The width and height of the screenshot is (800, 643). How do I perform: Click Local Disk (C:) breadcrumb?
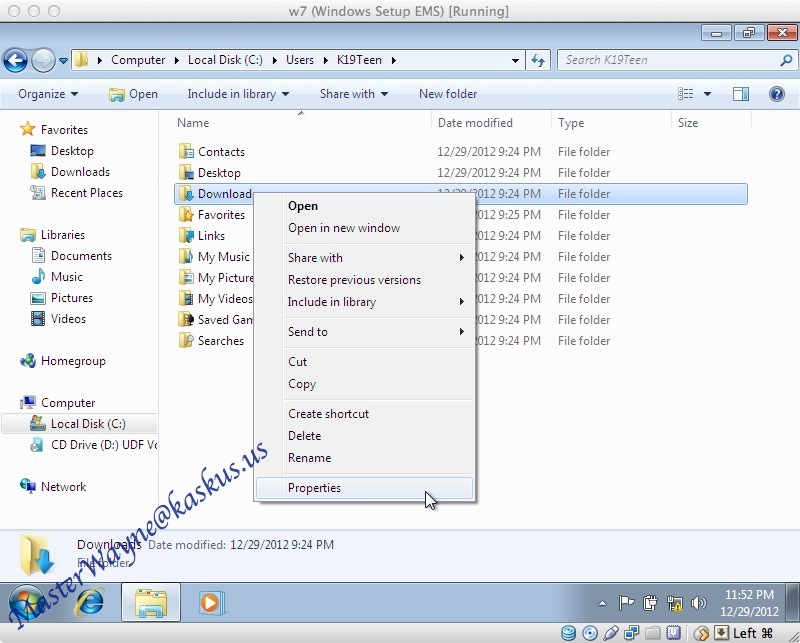click(x=225, y=60)
